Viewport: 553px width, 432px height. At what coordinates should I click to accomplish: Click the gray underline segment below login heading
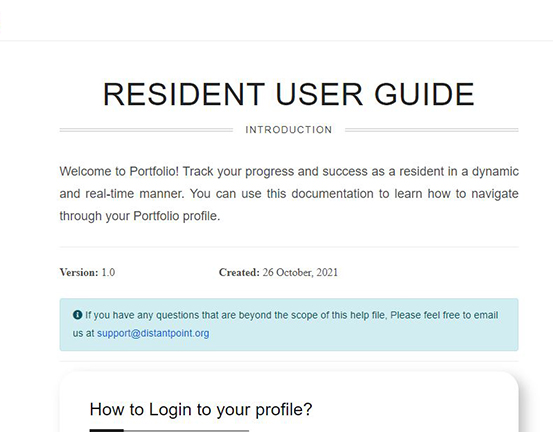(x=186, y=431)
